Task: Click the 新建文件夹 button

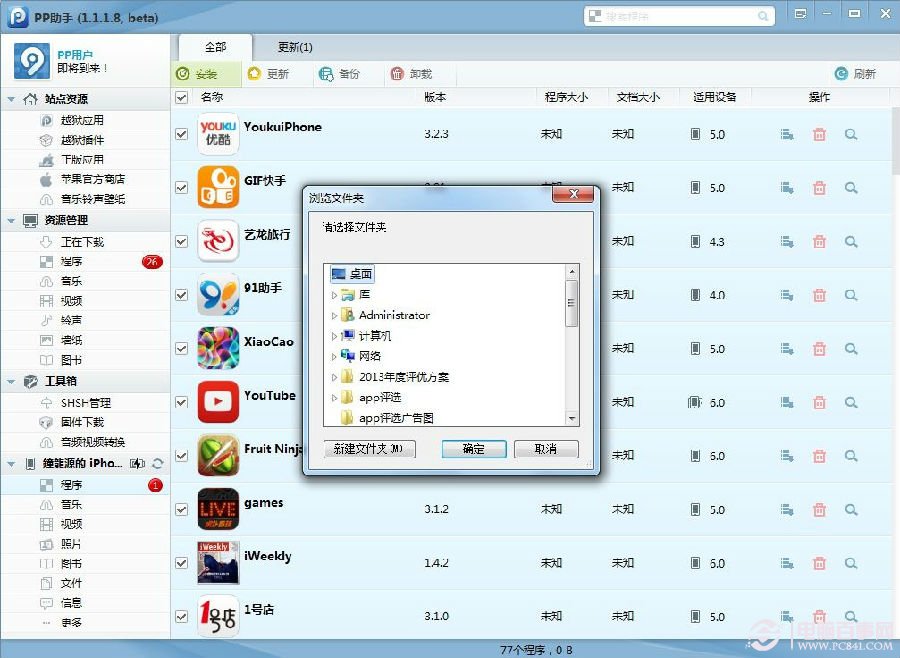Action: pyautogui.click(x=369, y=448)
